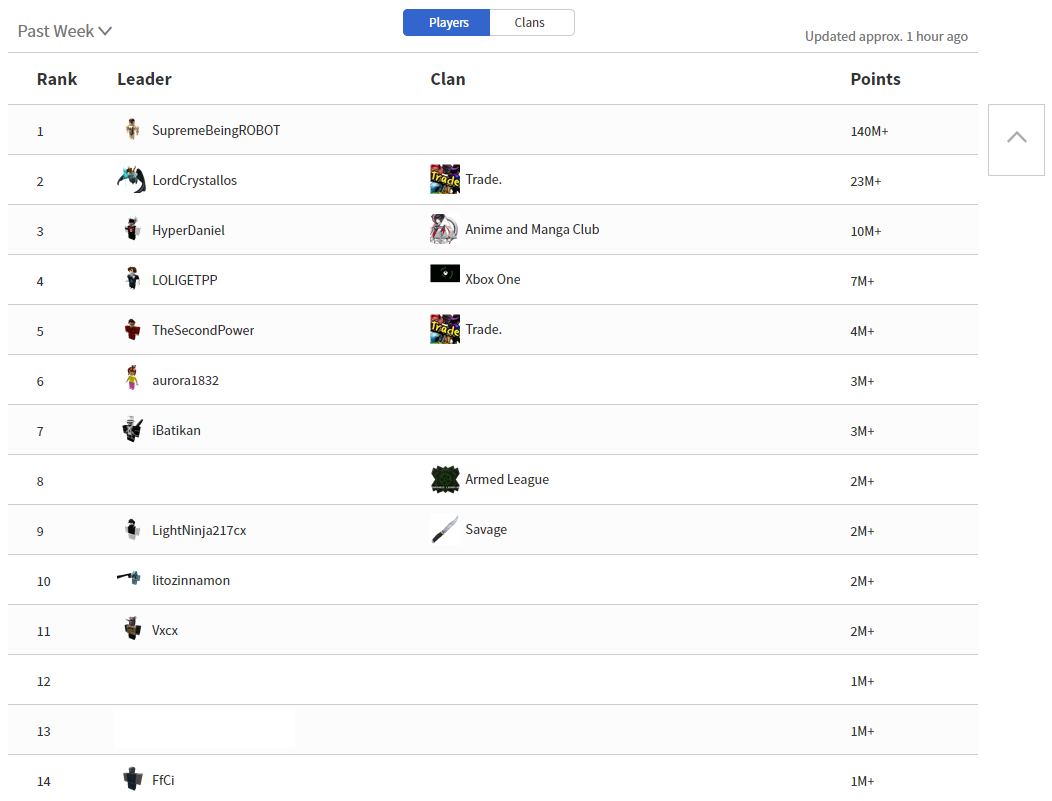Open LightNinja217cx's player profile link
The width and height of the screenshot is (1052, 801).
coord(199,531)
